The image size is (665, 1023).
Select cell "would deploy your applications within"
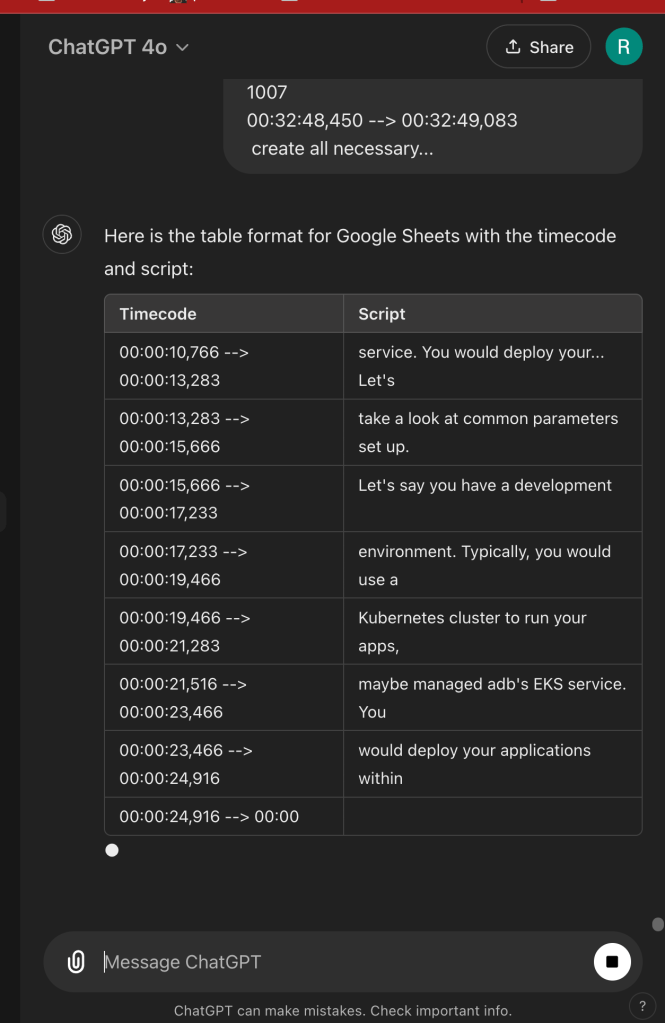493,764
